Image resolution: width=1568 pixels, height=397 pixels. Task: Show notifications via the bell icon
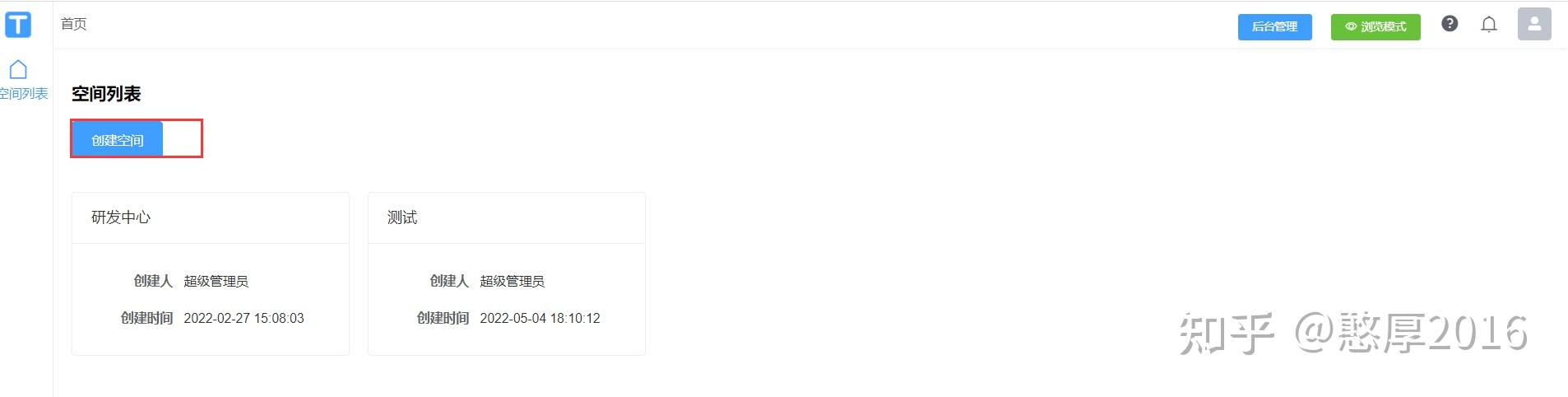pos(1488,25)
